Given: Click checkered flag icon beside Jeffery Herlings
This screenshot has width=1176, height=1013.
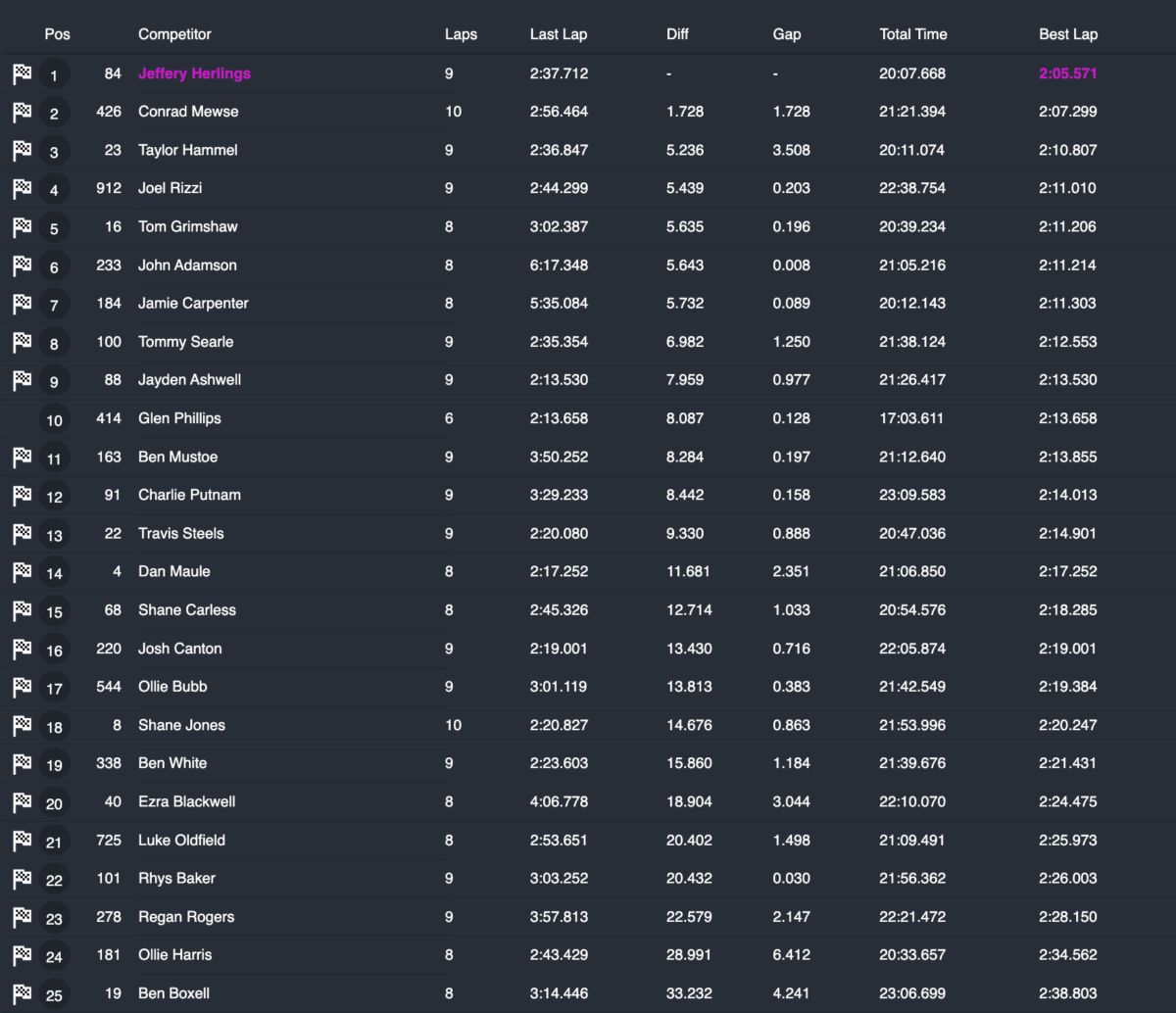Looking at the screenshot, I should (22, 74).
